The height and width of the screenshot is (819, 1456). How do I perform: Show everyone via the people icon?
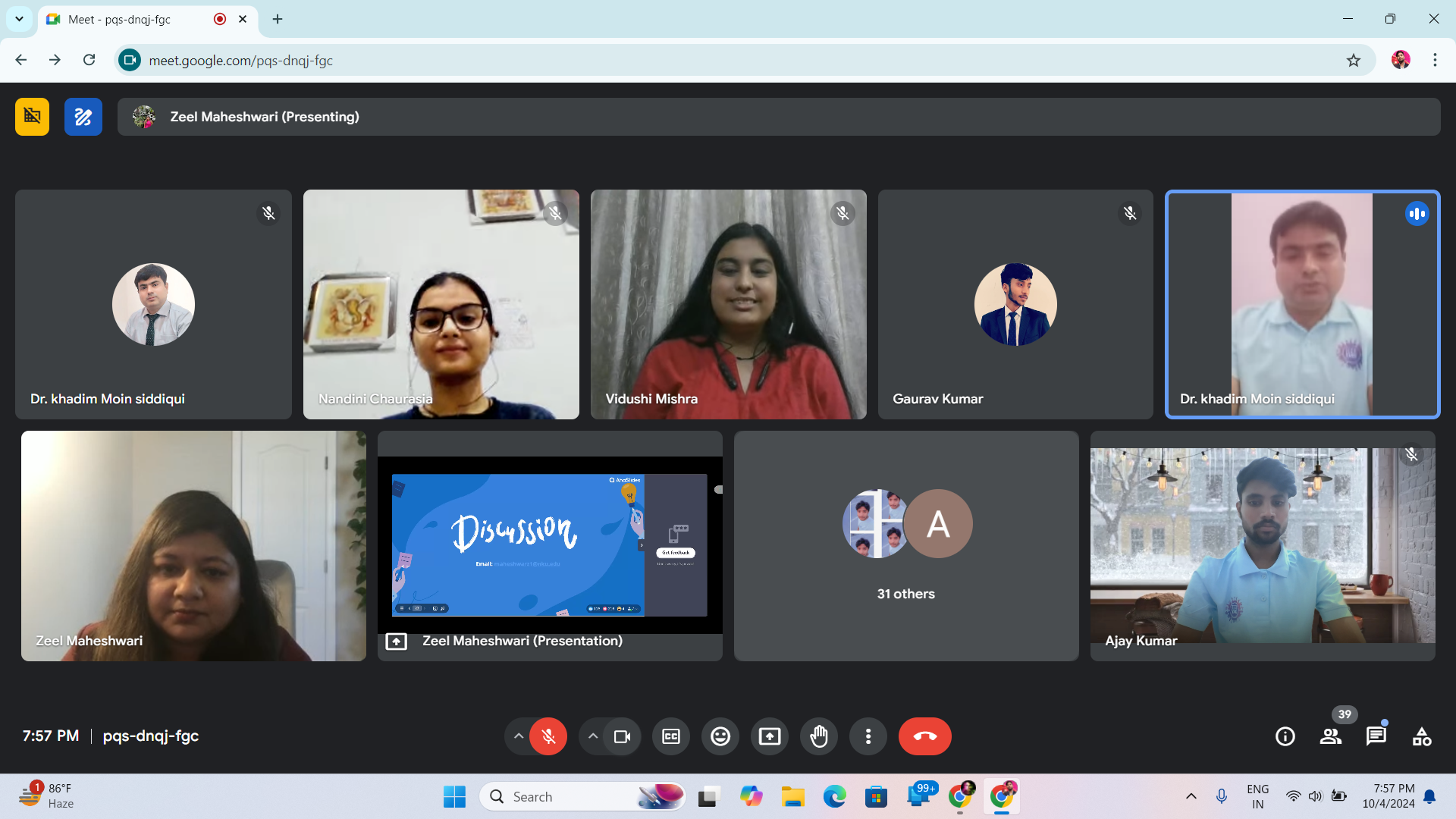pos(1330,736)
